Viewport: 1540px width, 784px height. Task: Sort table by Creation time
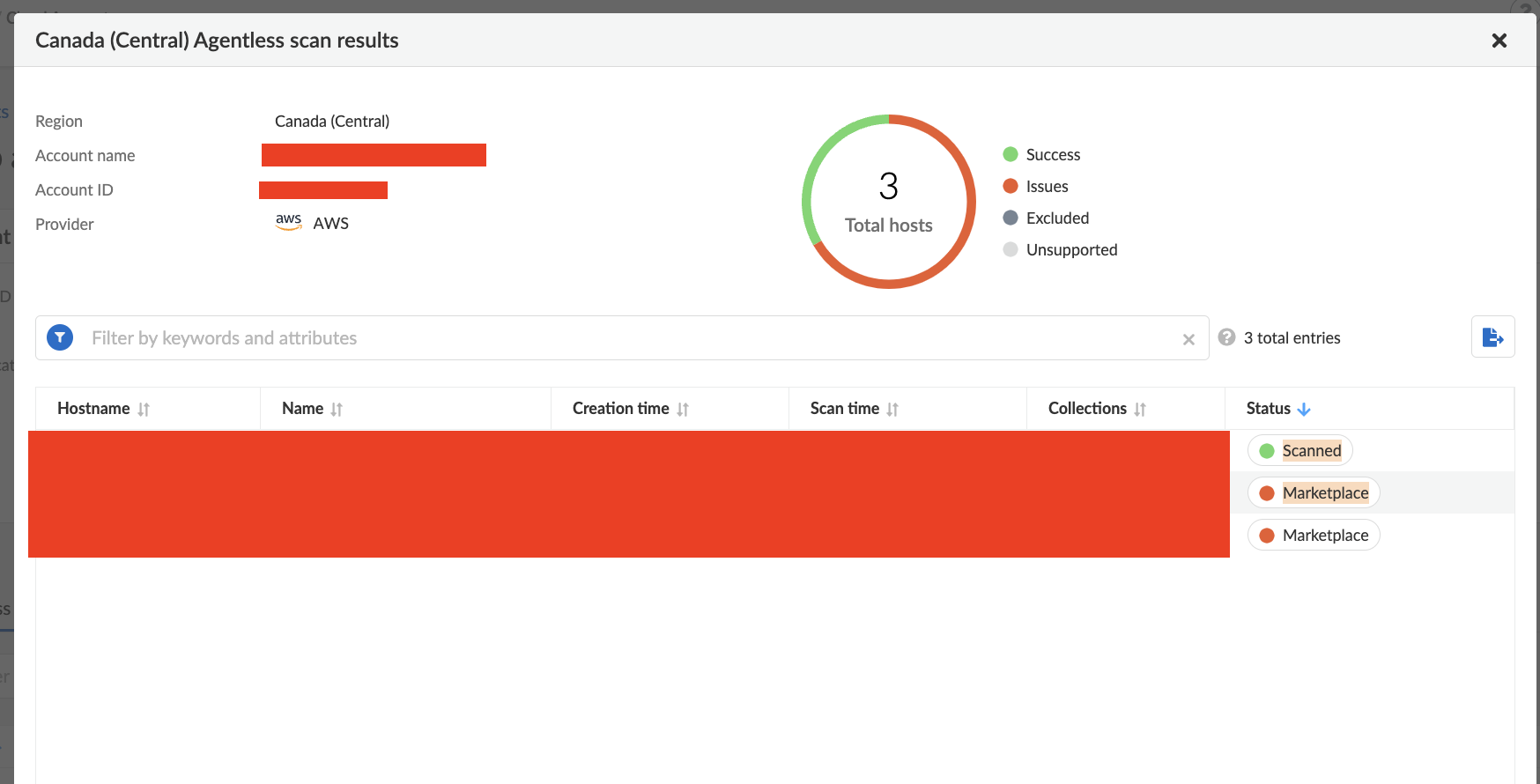pos(683,409)
